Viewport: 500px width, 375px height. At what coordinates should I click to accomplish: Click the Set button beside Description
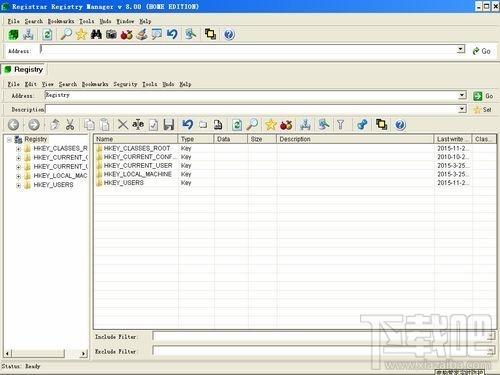[483, 110]
